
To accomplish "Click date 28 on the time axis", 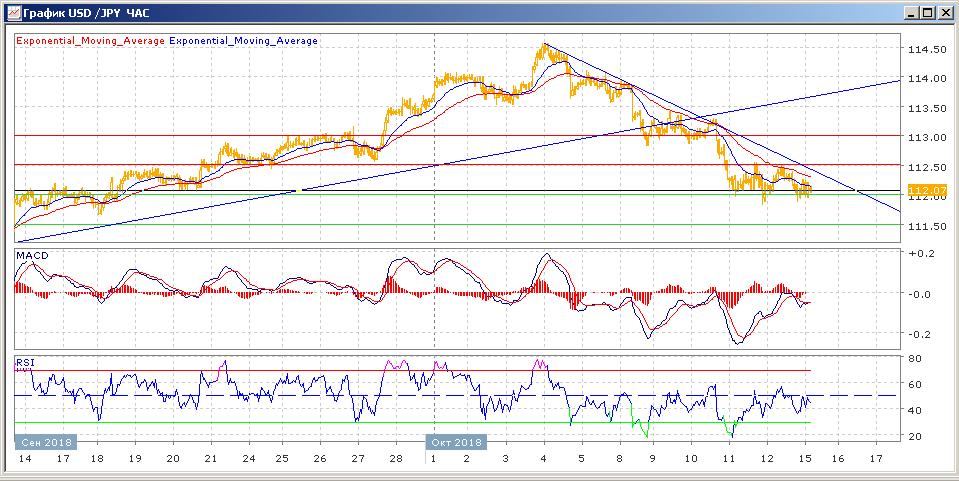I will click(x=396, y=458).
